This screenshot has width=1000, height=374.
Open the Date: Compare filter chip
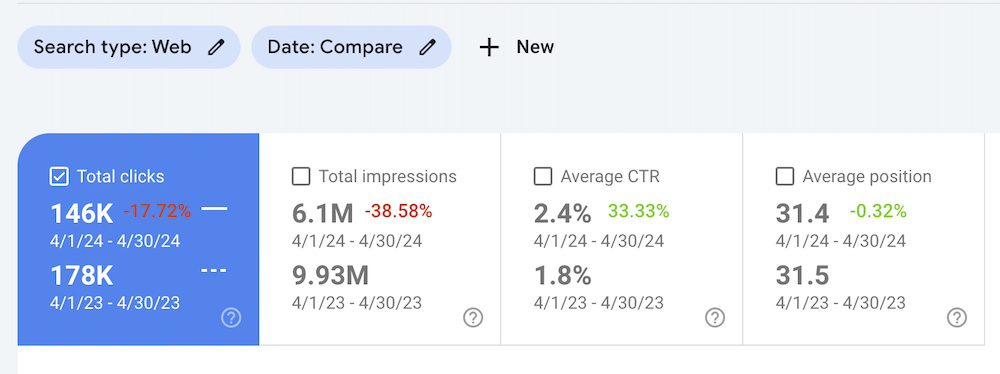[x=351, y=47]
